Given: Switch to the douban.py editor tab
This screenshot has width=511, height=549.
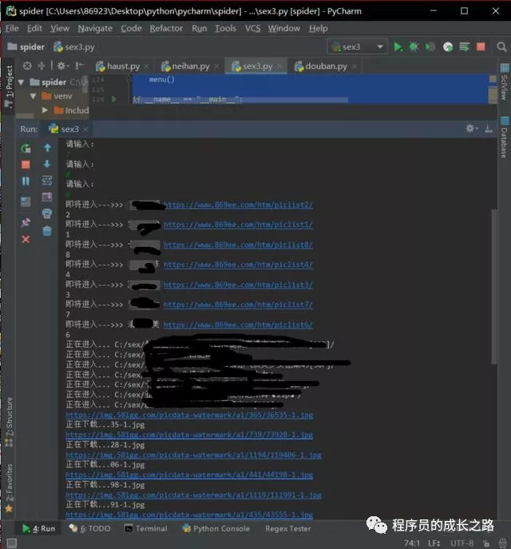Looking at the screenshot, I should point(326,66).
